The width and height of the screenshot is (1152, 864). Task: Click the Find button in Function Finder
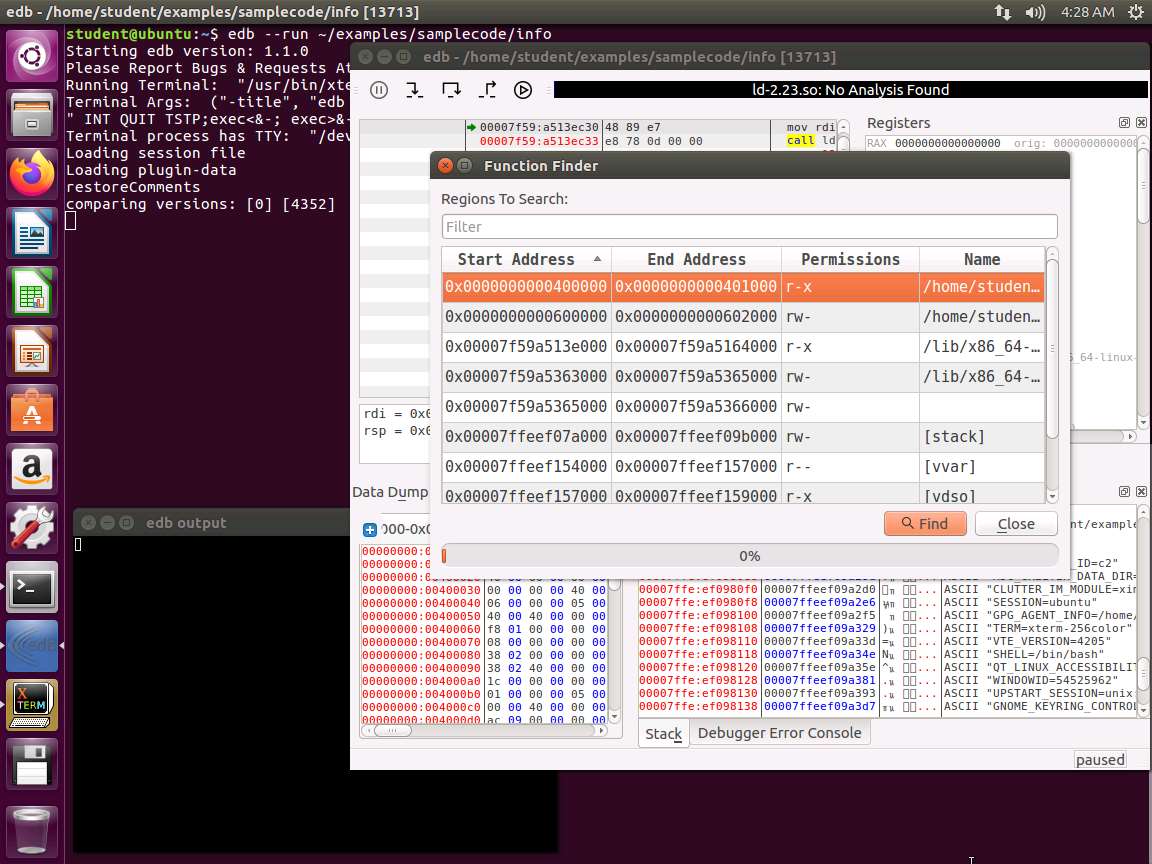coord(924,523)
